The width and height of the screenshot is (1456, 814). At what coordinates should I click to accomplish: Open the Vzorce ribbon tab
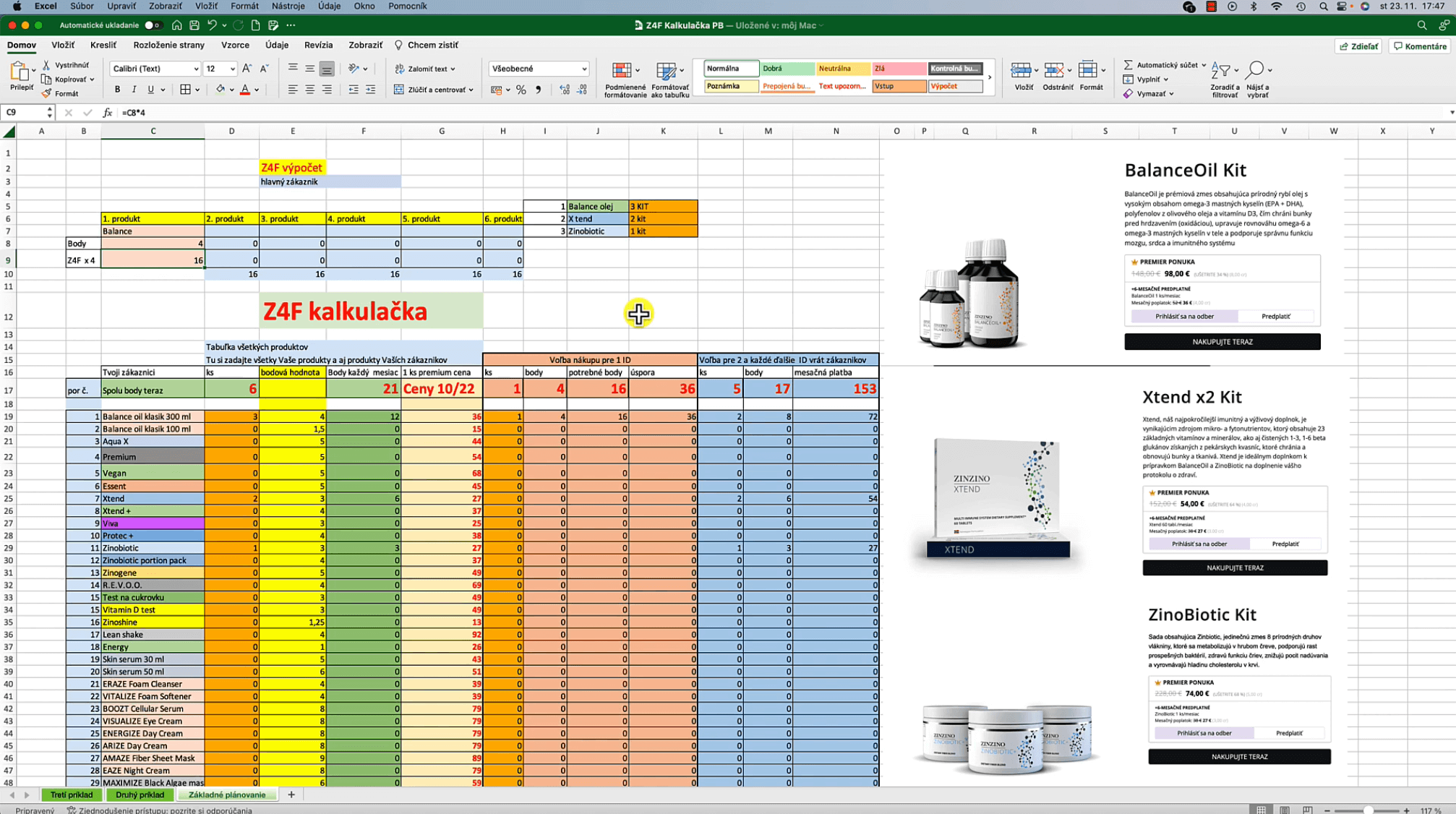[x=235, y=45]
